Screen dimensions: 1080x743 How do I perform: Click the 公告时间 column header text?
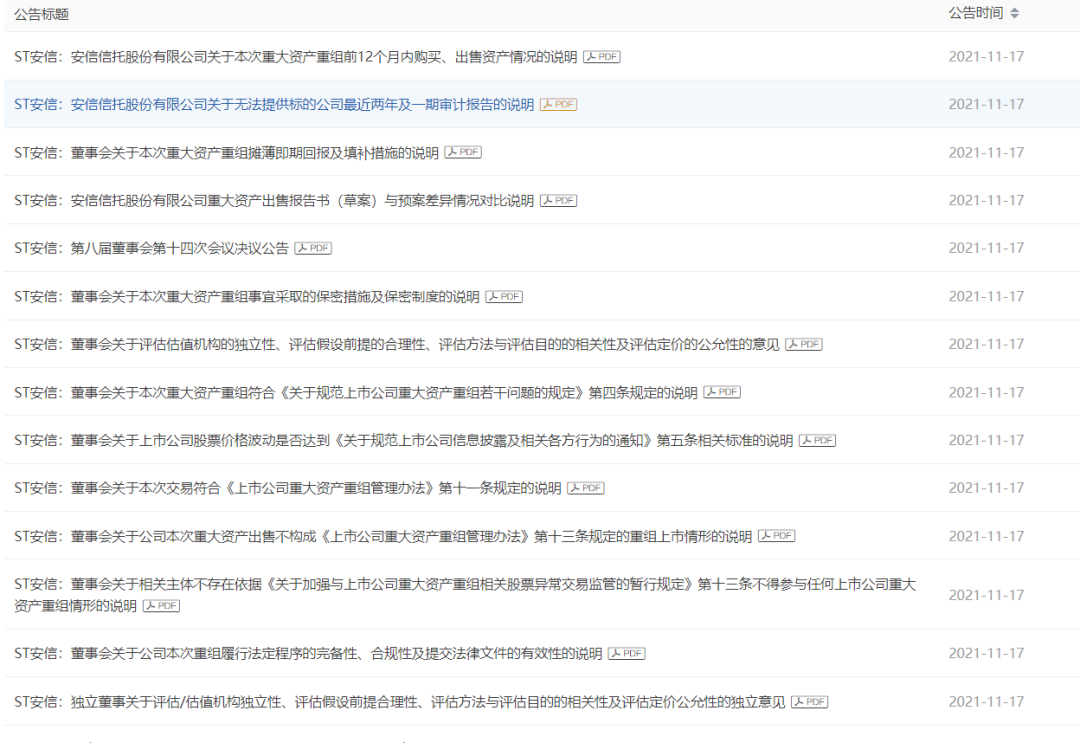point(975,14)
